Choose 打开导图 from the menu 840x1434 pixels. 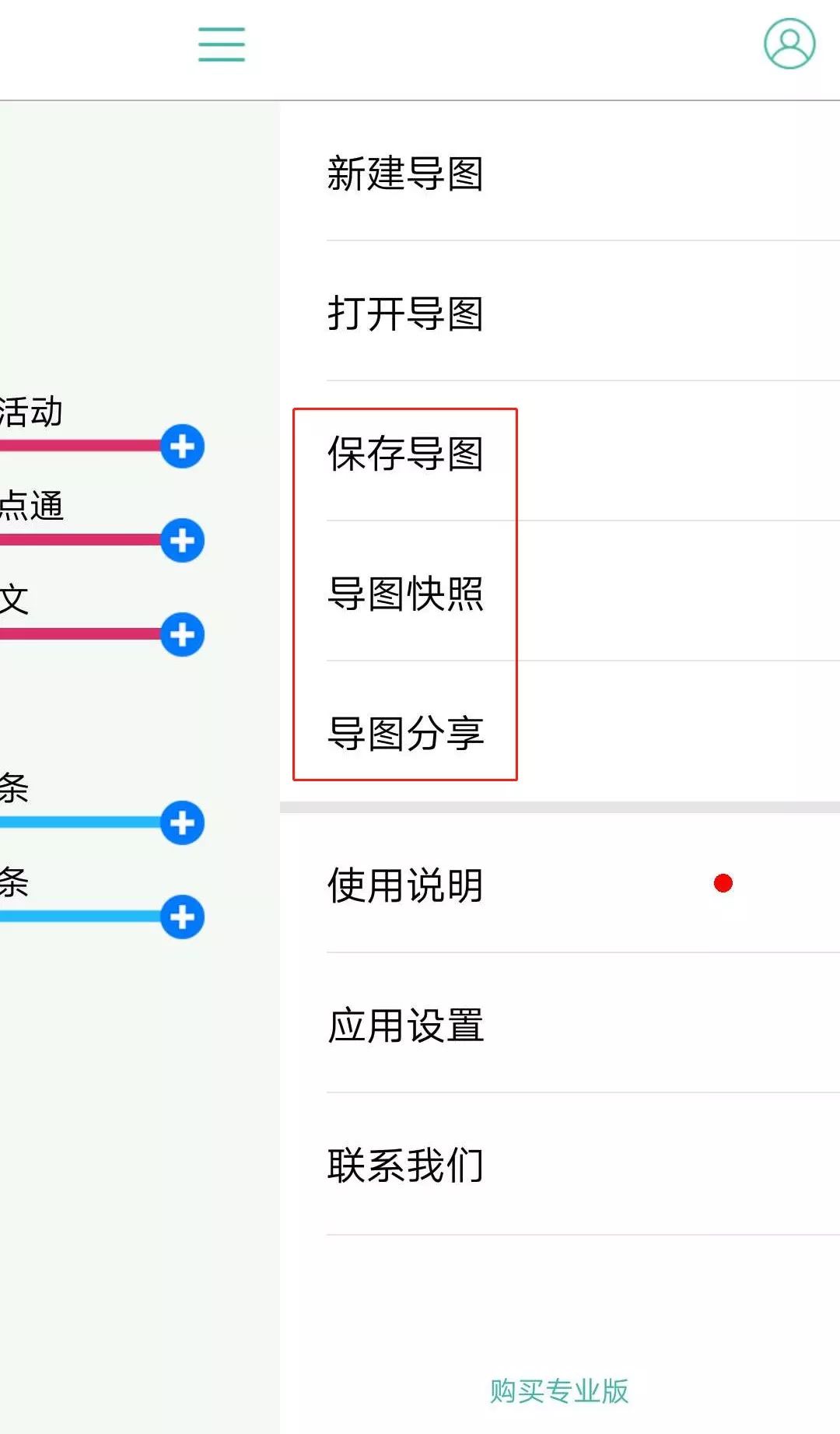pyautogui.click(x=560, y=313)
